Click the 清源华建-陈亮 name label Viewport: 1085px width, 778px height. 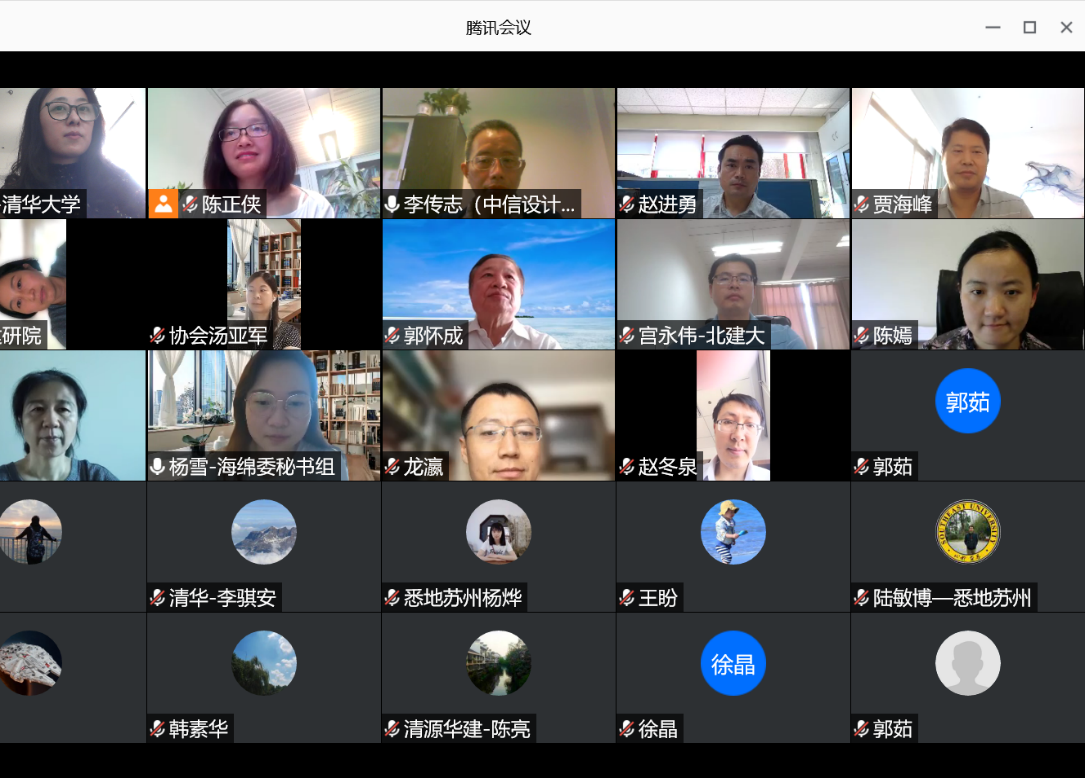tap(467, 729)
